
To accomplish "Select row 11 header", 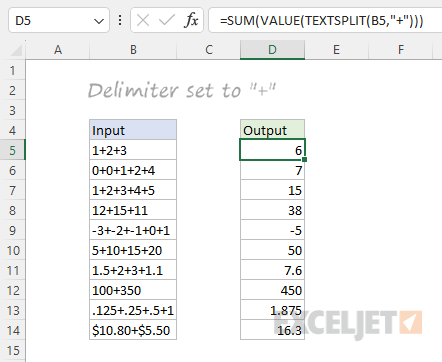I will tap(13, 270).
